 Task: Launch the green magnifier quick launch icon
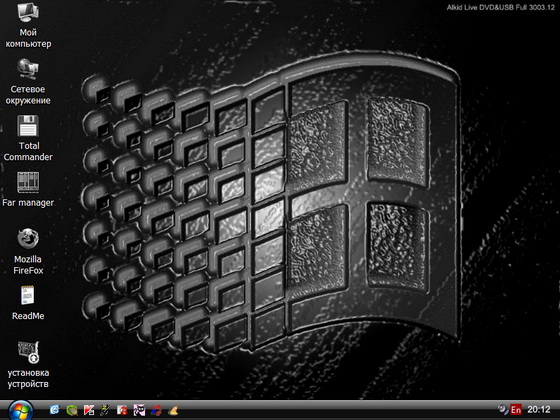(x=72, y=410)
